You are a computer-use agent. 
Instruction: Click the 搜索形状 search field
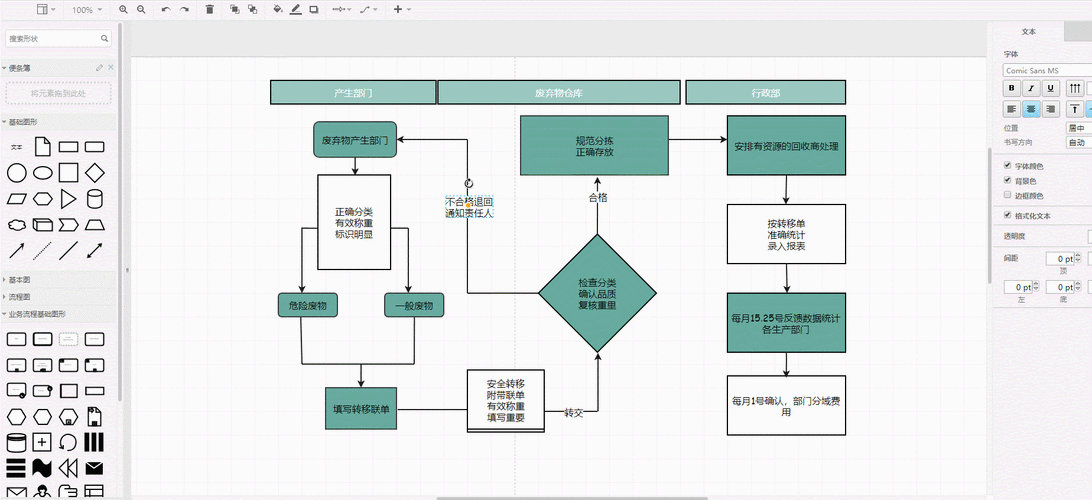55,39
